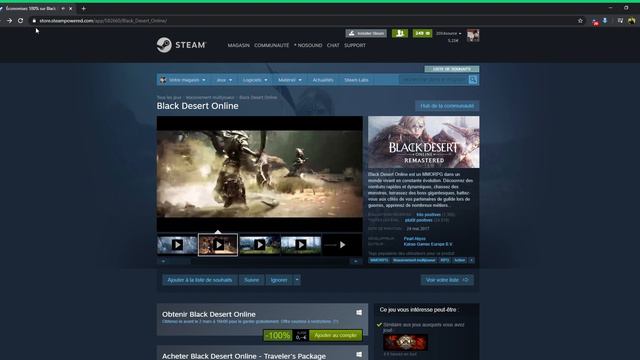Click the thumbnail strip scrollbar handle
Image resolution: width=640 pixels, height=360 pixels.
[180, 261]
